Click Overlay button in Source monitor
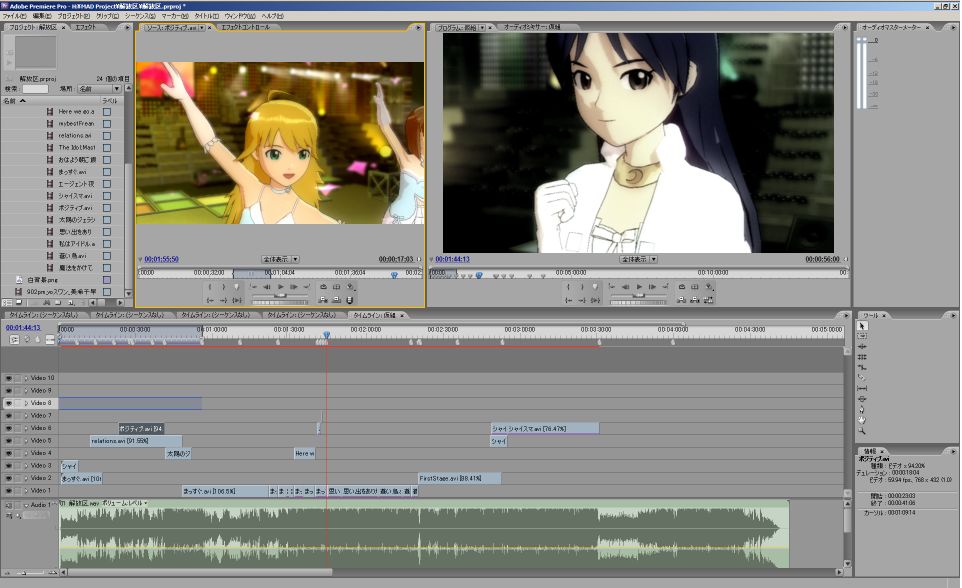Screen dimensions: 962x588 coord(336,300)
